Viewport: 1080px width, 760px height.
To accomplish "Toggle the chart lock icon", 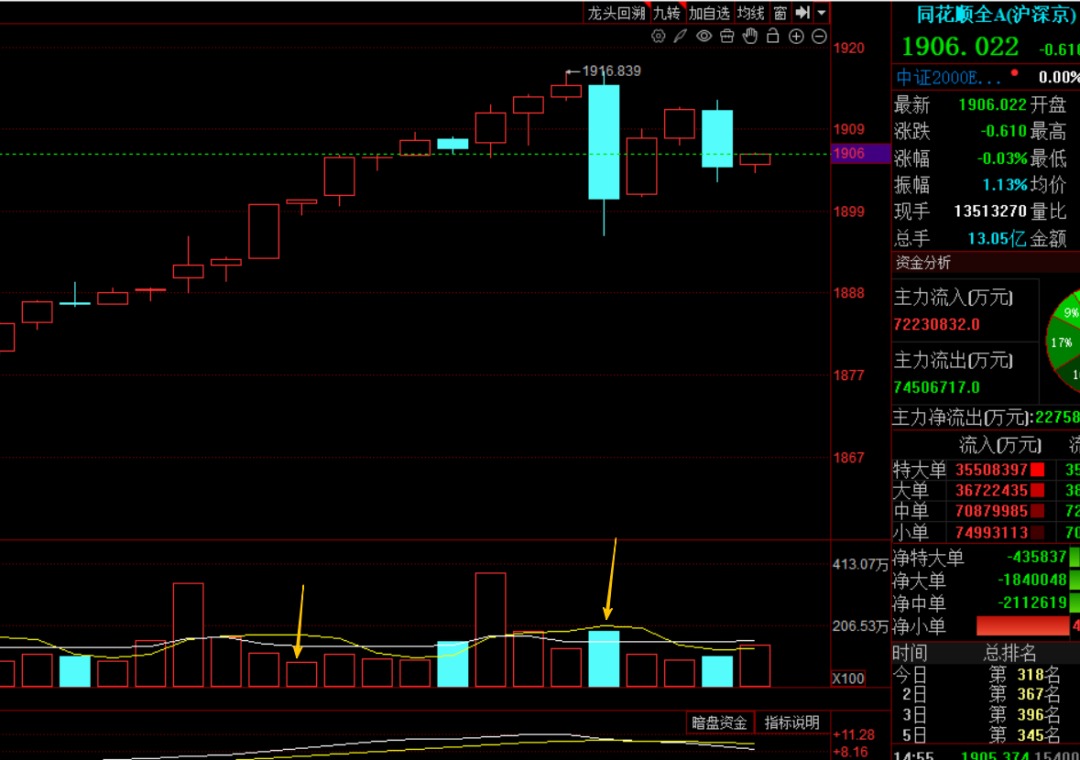I will (x=773, y=37).
